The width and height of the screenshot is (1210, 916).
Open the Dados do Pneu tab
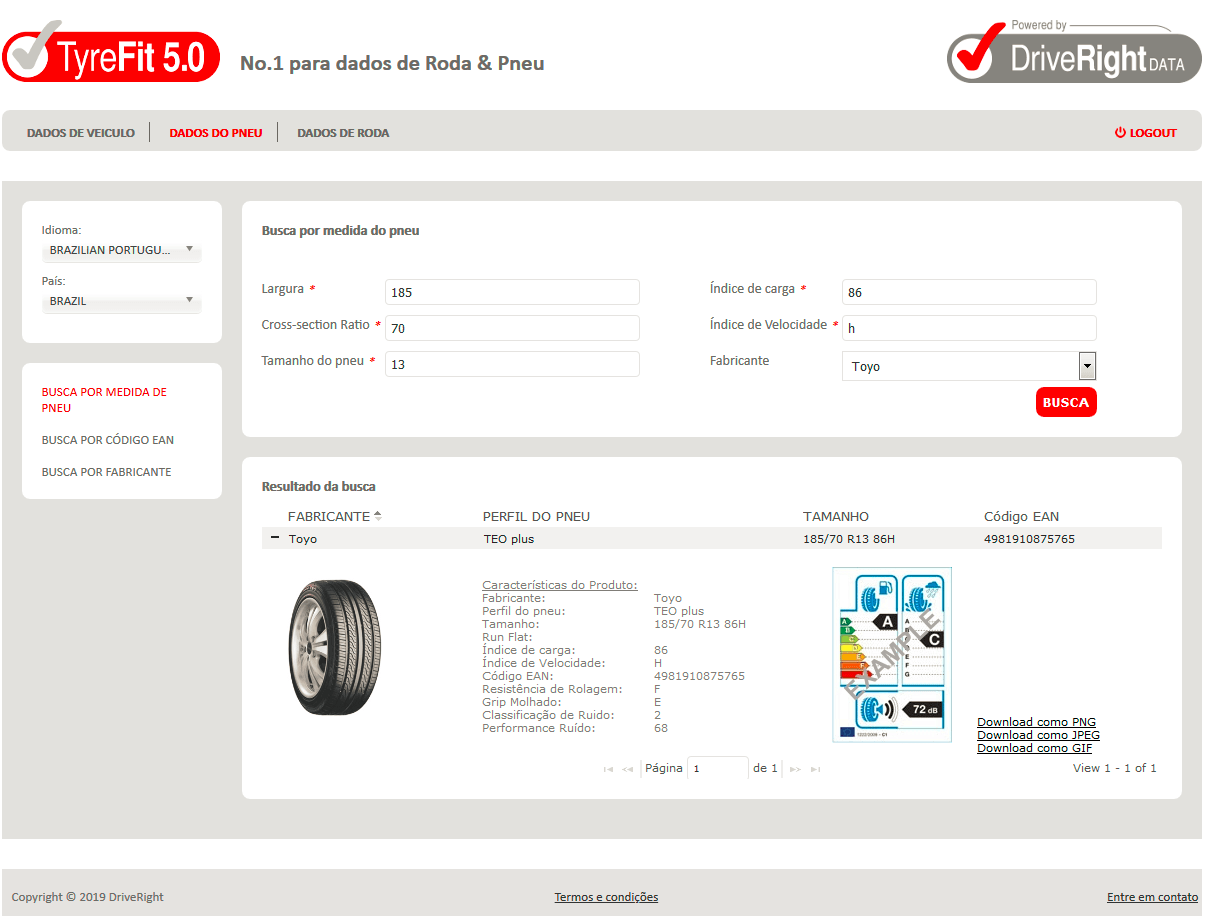216,132
